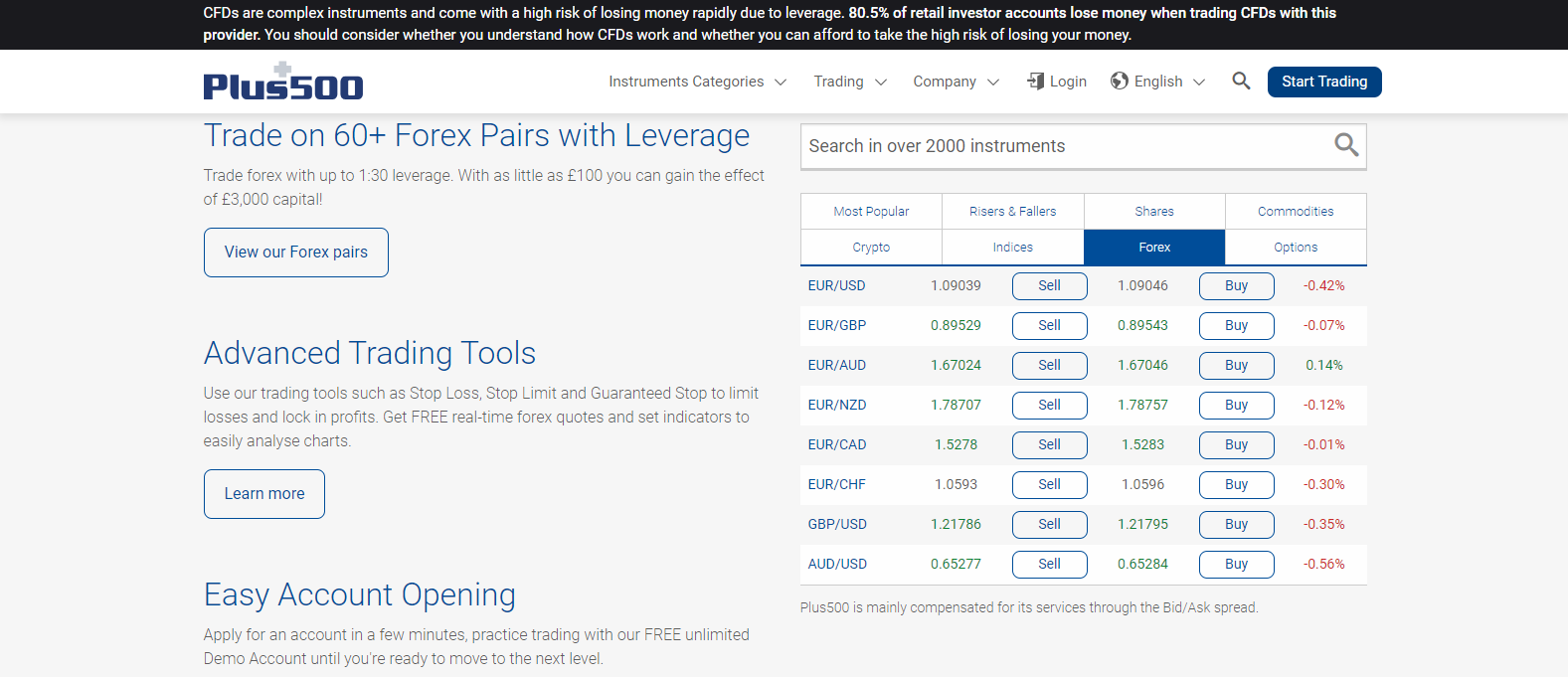This screenshot has height=677, width=1568.
Task: Open the site search magnifier icon
Action: point(1241,81)
